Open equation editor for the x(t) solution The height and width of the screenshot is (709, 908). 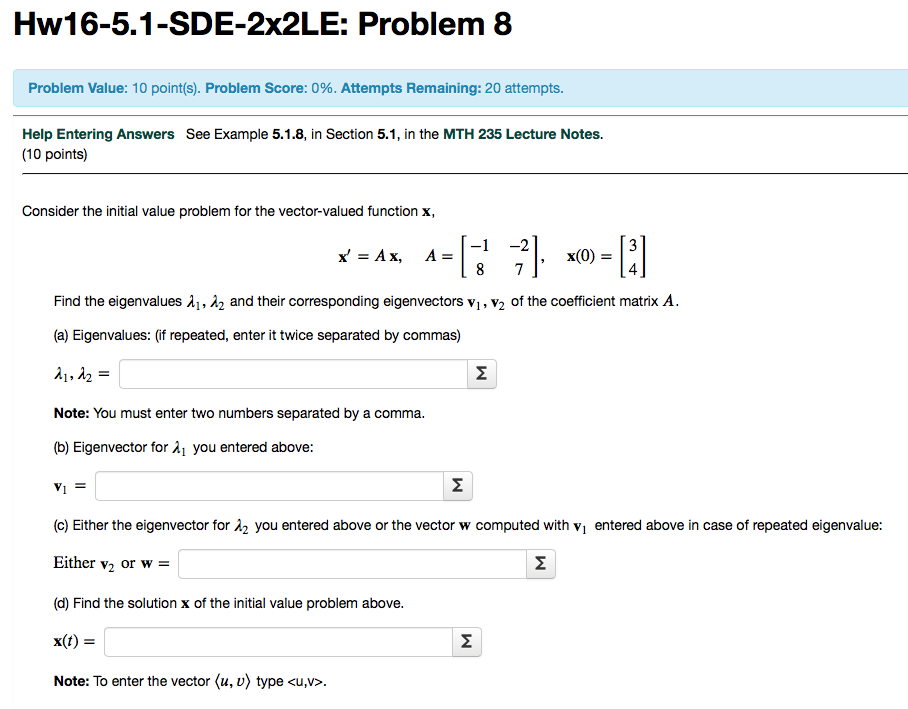tap(466, 641)
